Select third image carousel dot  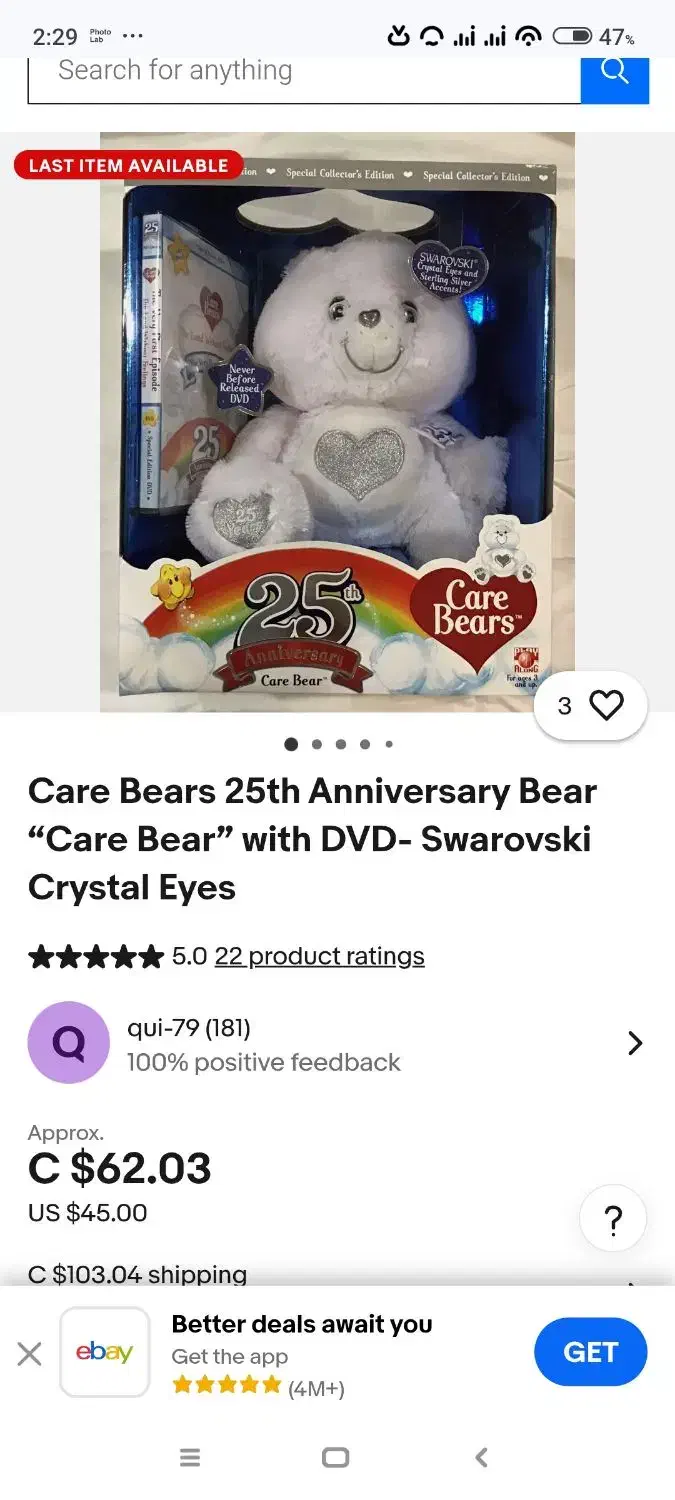point(341,744)
